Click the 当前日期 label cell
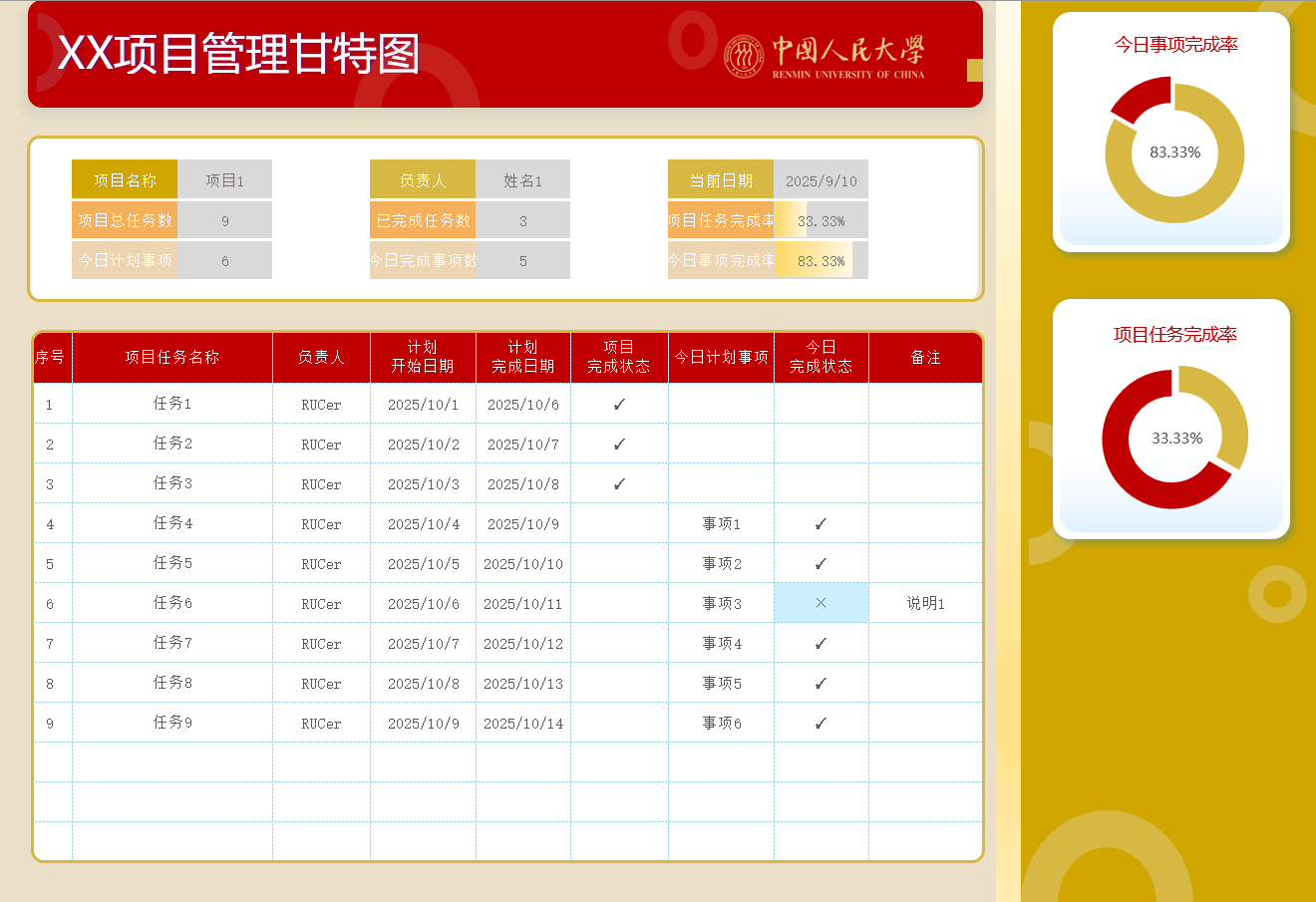This screenshot has width=1316, height=902. (x=721, y=180)
